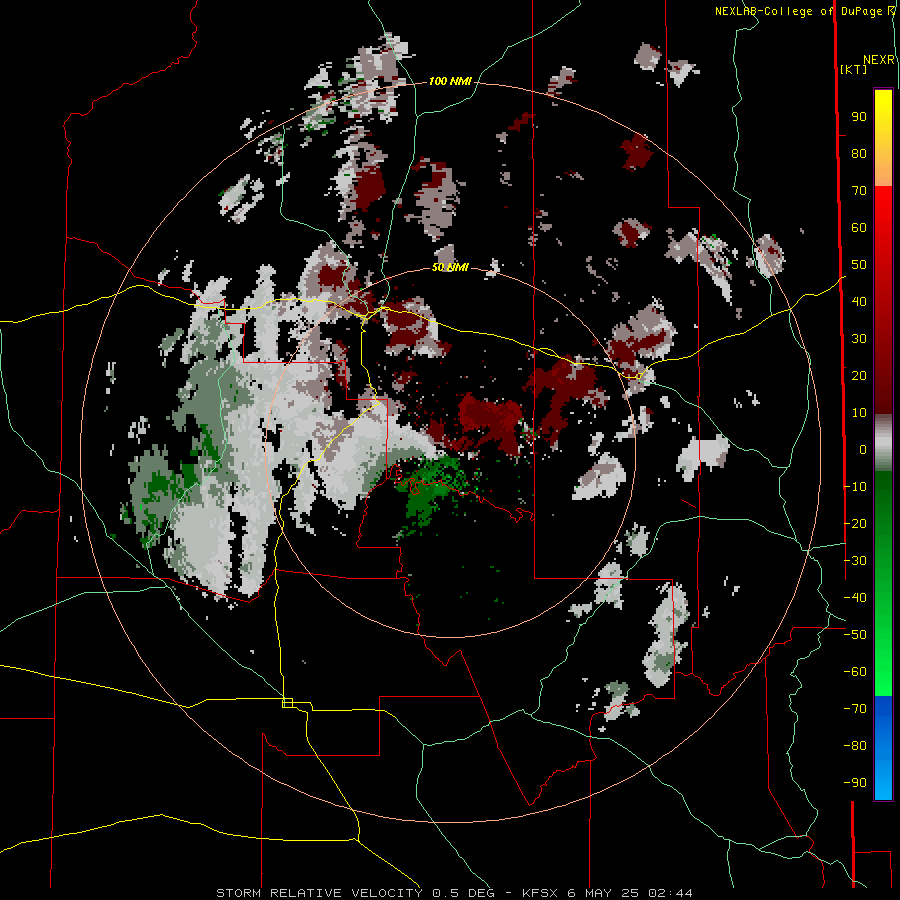Click the -10 value on velocity scale
The height and width of the screenshot is (900, 900).
[x=855, y=487]
